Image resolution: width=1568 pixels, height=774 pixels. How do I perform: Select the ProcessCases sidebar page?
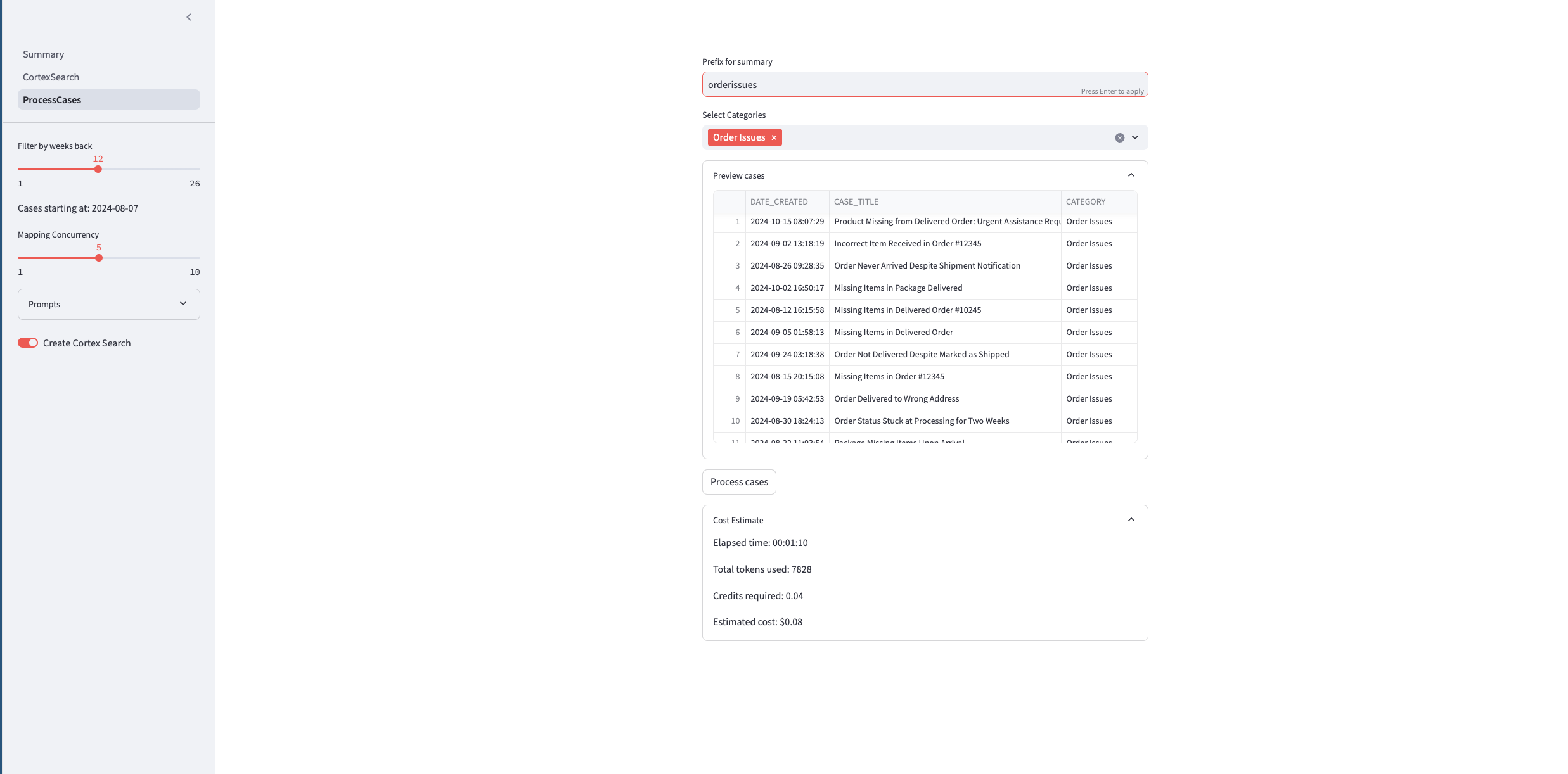(52, 100)
